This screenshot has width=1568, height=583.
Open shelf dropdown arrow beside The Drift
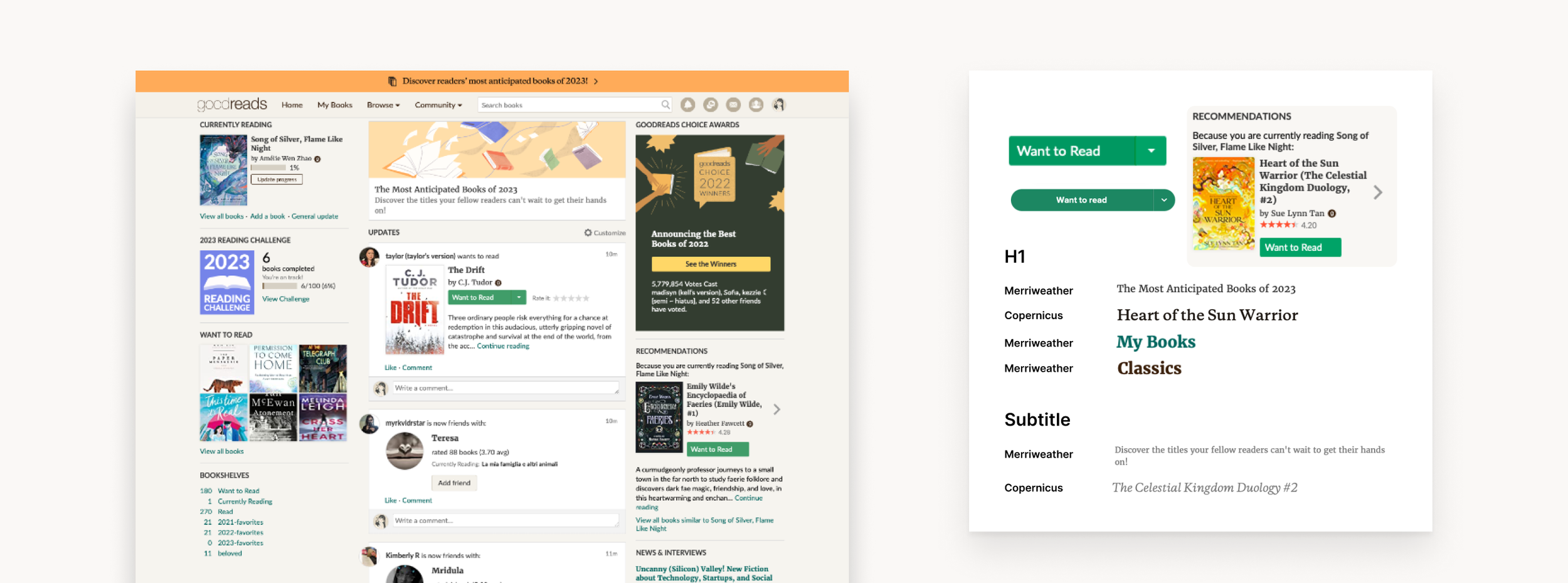[x=519, y=298]
